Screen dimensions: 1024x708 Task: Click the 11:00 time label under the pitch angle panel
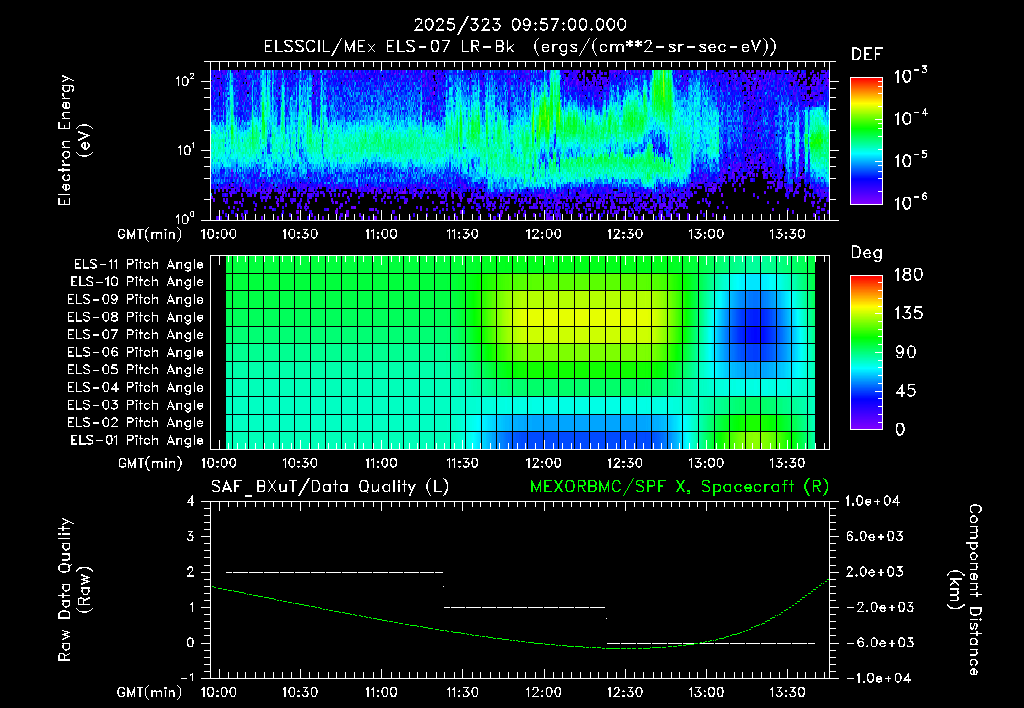(x=381, y=463)
